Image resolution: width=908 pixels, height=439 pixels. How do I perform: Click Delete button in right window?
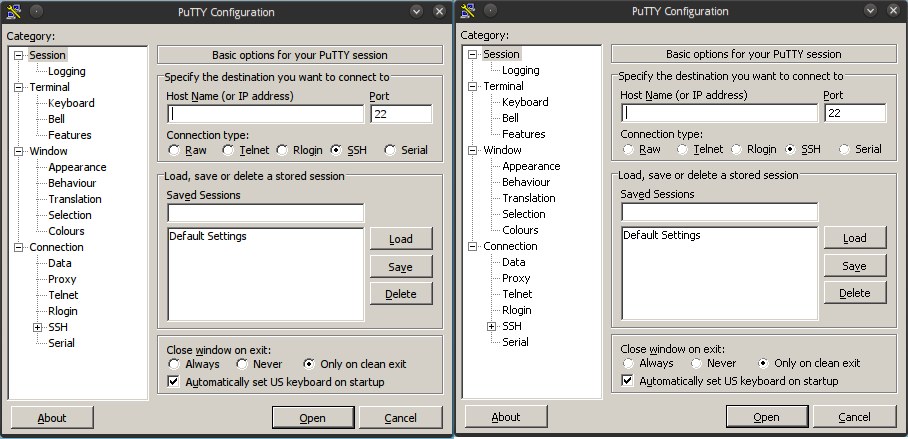tap(855, 293)
